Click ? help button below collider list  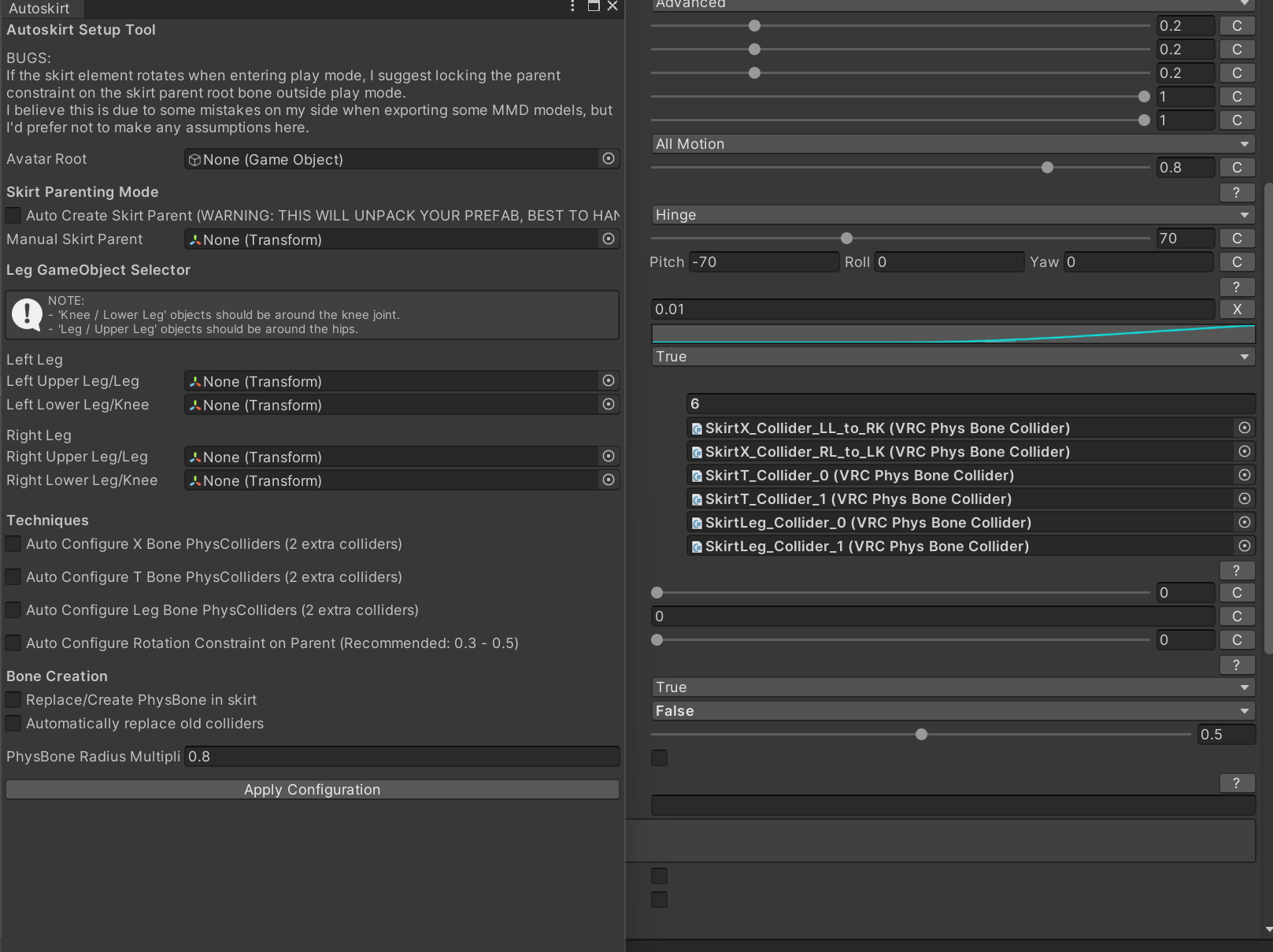point(1237,570)
